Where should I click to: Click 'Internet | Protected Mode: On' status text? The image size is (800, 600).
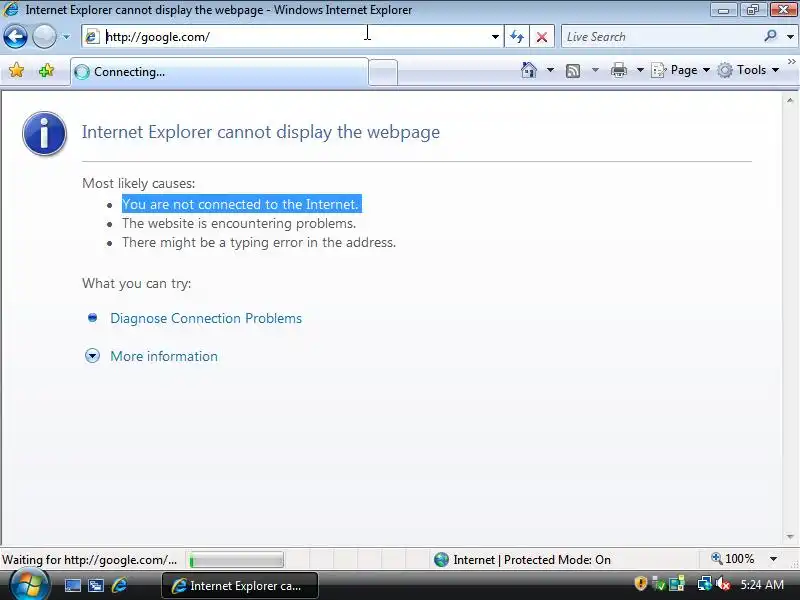(x=532, y=560)
